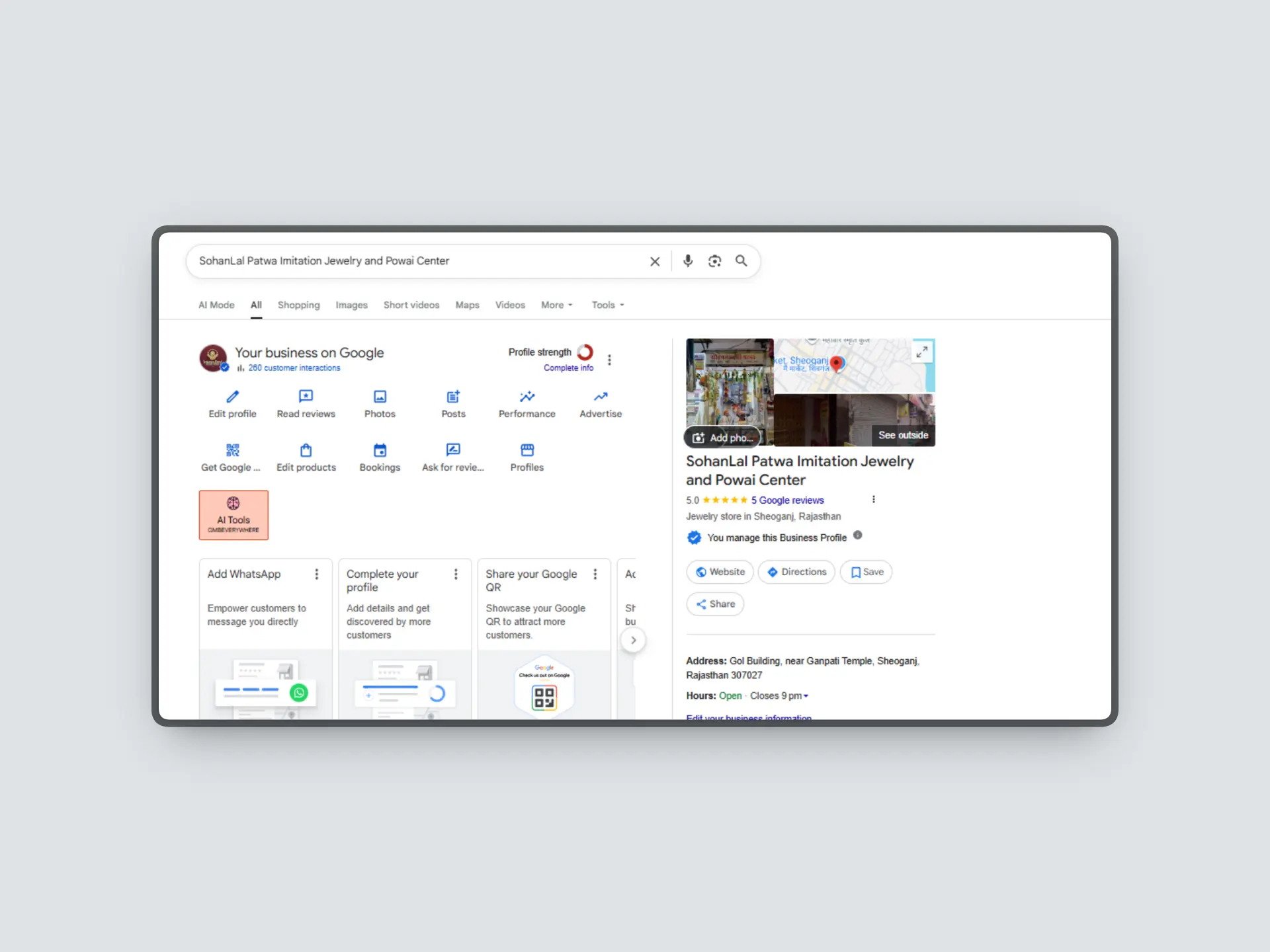
Task: Advance suggestion cards with next arrow
Action: pos(633,640)
